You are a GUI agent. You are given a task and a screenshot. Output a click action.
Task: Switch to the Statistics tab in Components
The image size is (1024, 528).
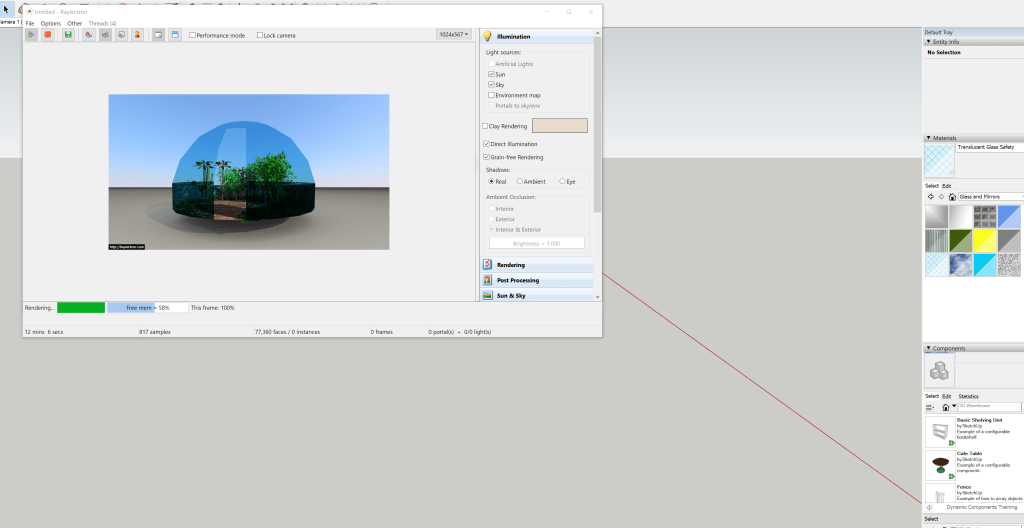968,396
